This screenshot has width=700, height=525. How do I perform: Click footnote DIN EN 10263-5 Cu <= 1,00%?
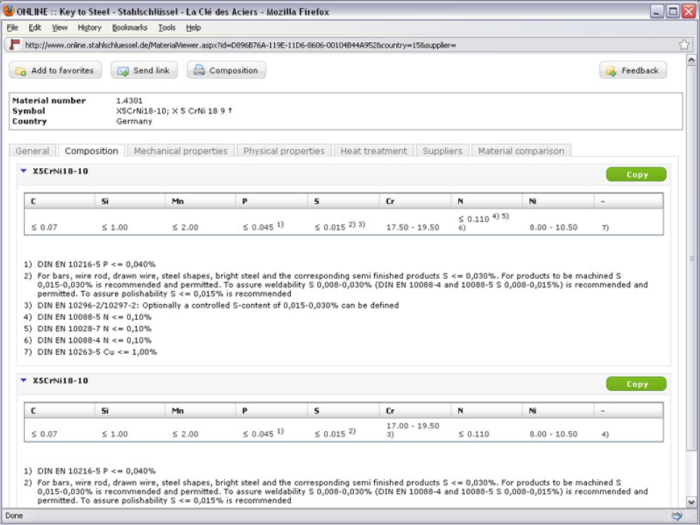click(97, 352)
